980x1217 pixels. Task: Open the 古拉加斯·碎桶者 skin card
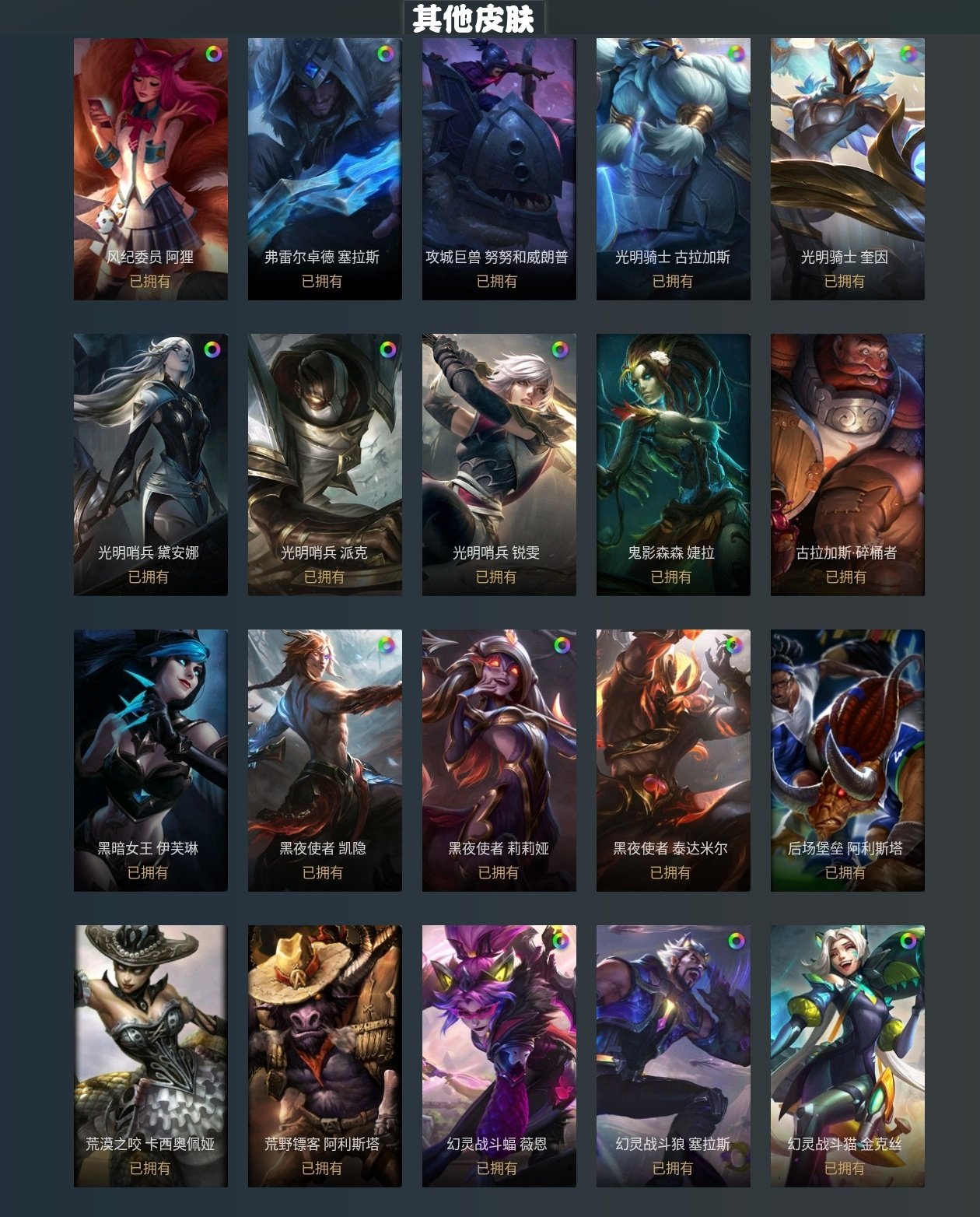(x=848, y=465)
